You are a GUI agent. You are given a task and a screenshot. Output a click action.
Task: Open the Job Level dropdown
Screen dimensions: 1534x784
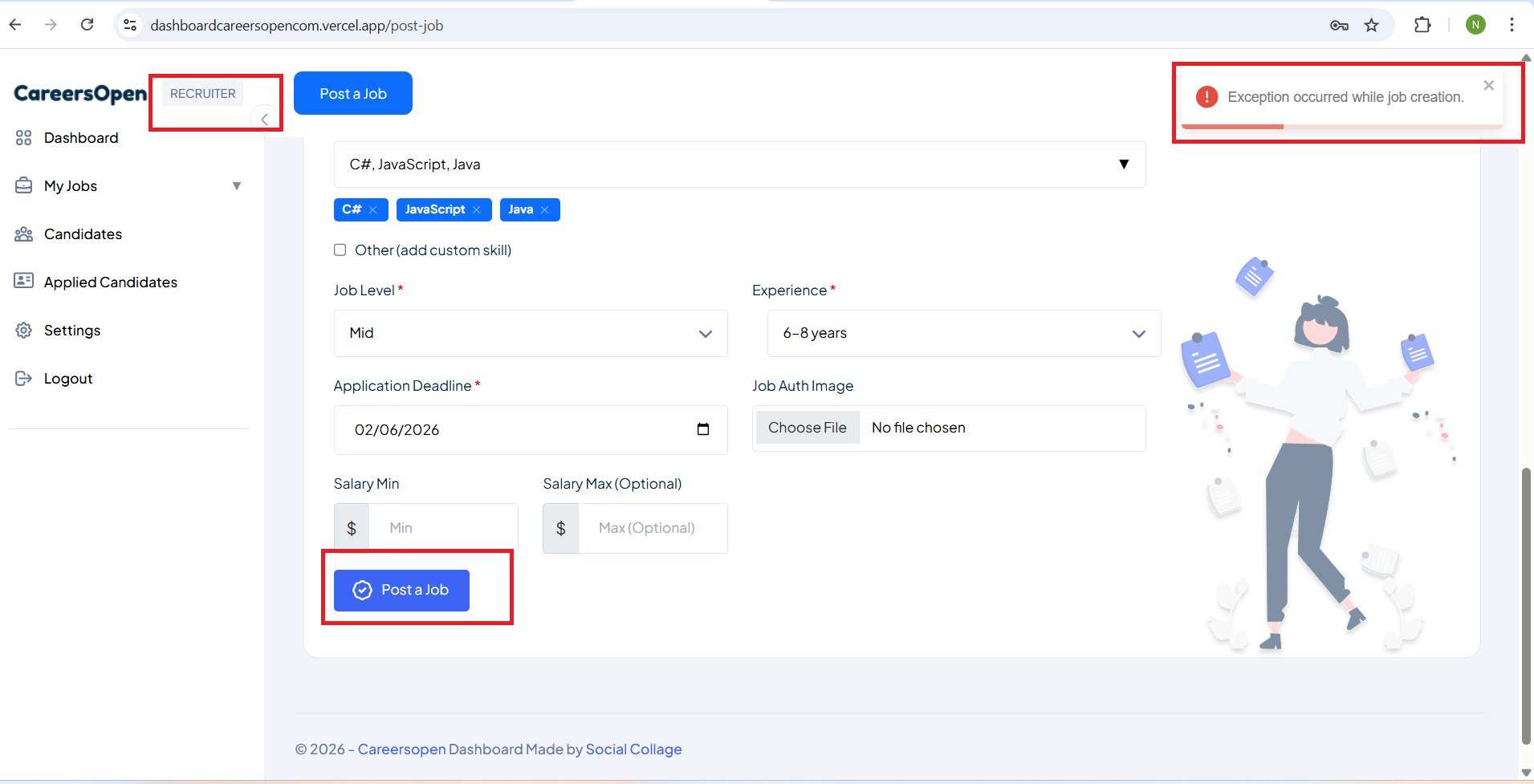tap(531, 333)
